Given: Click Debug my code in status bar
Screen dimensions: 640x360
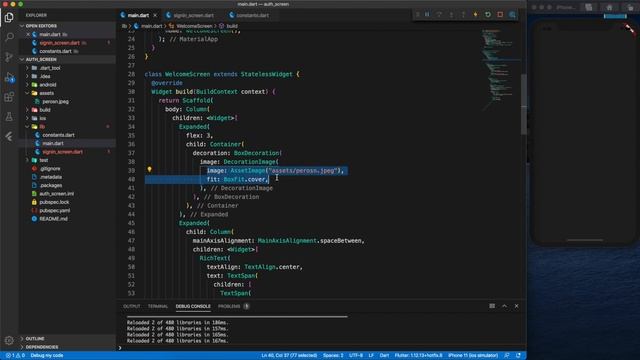Looking at the screenshot, I should pyautogui.click(x=47, y=356).
